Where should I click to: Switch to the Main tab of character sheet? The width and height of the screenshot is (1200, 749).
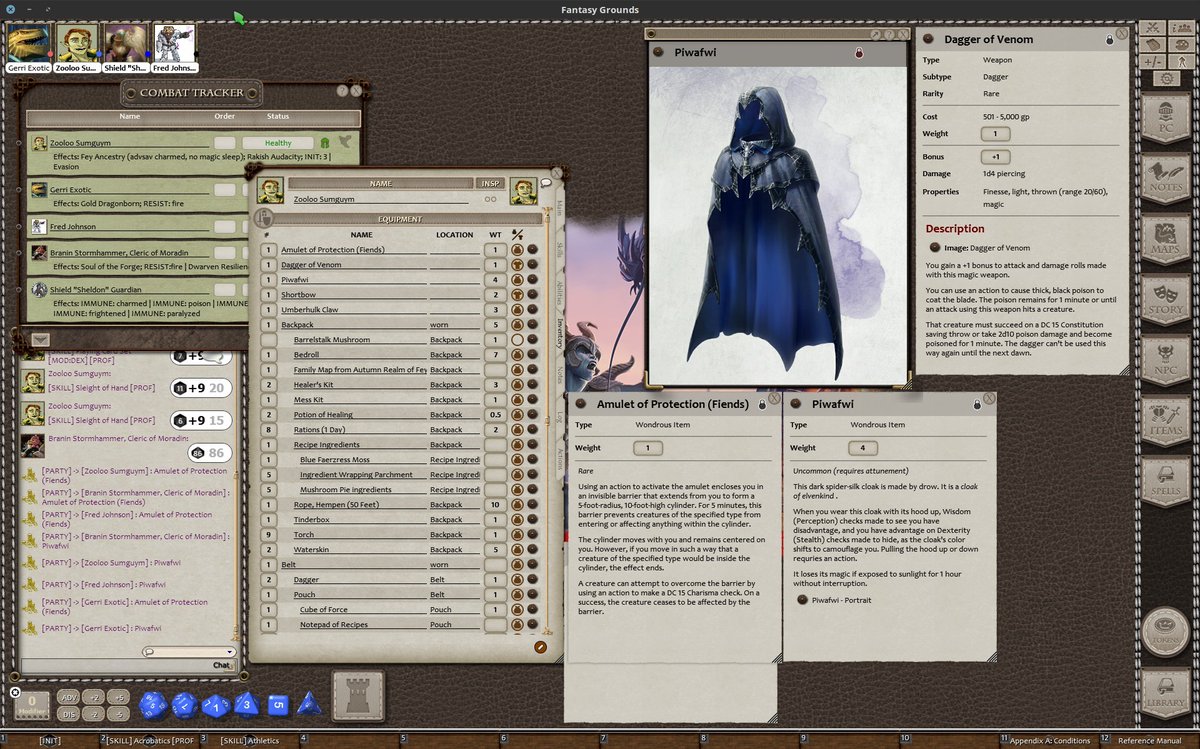(560, 209)
